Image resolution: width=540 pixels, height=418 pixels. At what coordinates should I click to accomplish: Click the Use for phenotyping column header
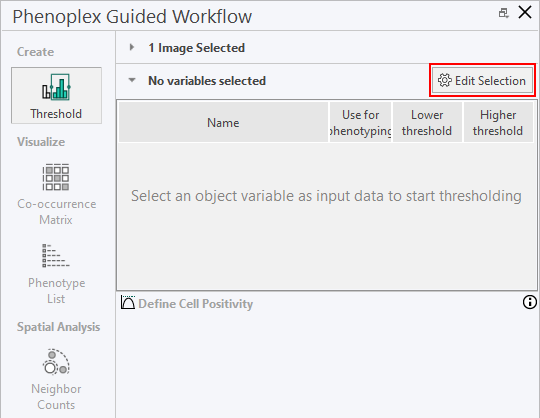[360, 123]
